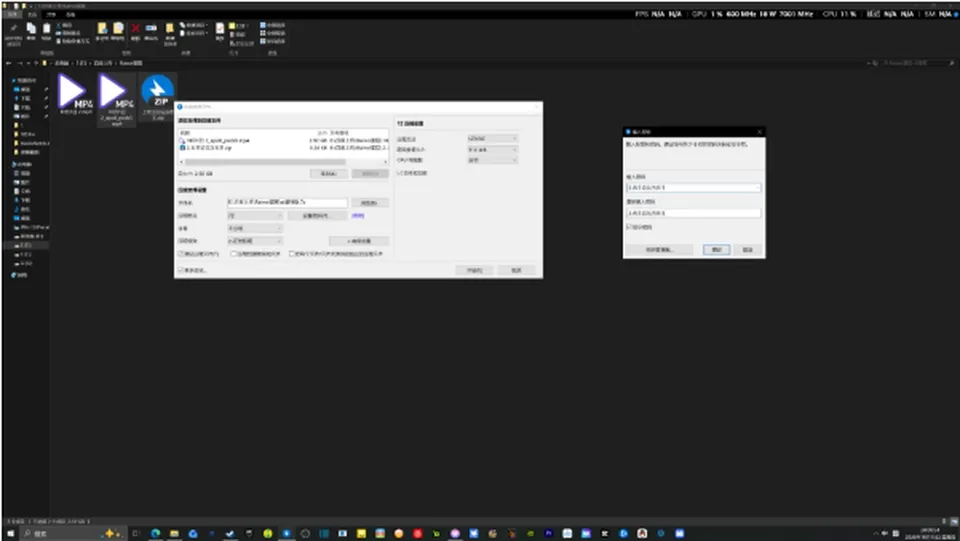This screenshot has width=960, height=541.
Task: Open the compression level dropdown
Action: click(x=255, y=241)
